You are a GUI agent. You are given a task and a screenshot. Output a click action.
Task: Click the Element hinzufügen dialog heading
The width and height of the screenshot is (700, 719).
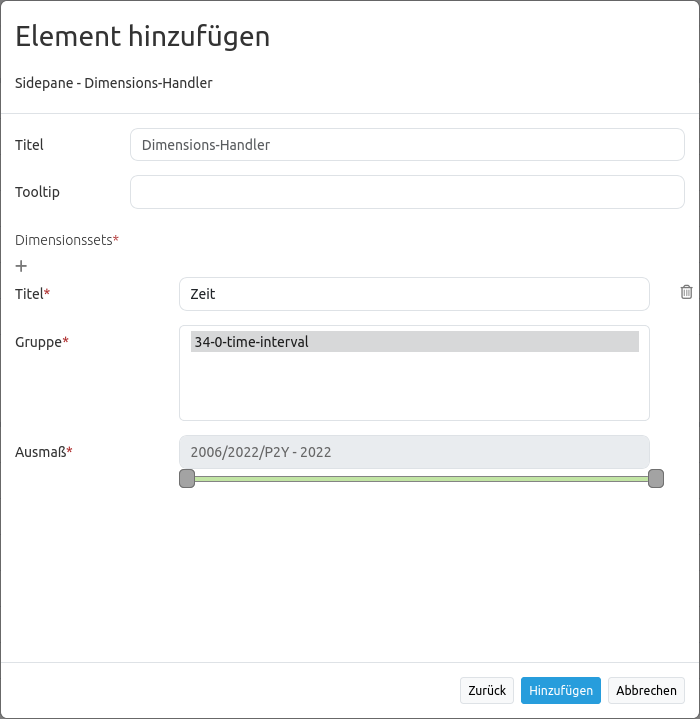click(142, 37)
